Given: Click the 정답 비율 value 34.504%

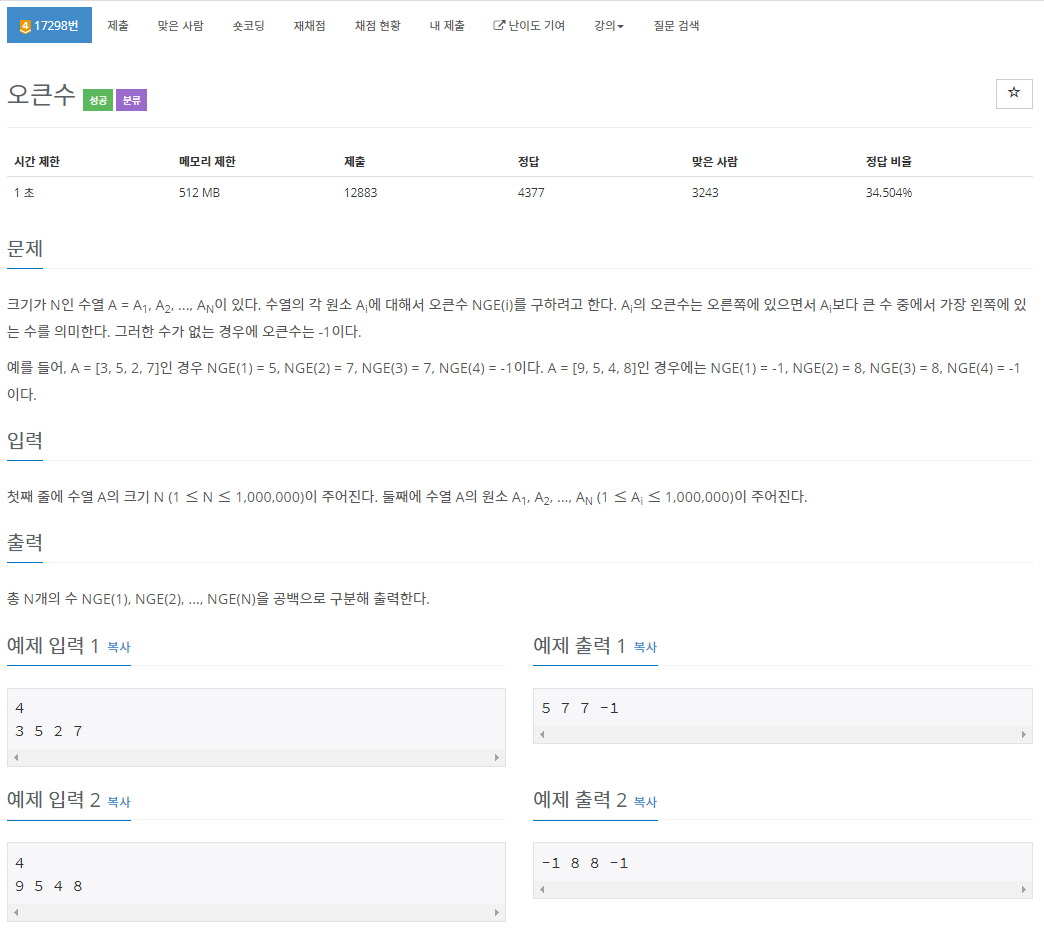Looking at the screenshot, I should pos(889,193).
